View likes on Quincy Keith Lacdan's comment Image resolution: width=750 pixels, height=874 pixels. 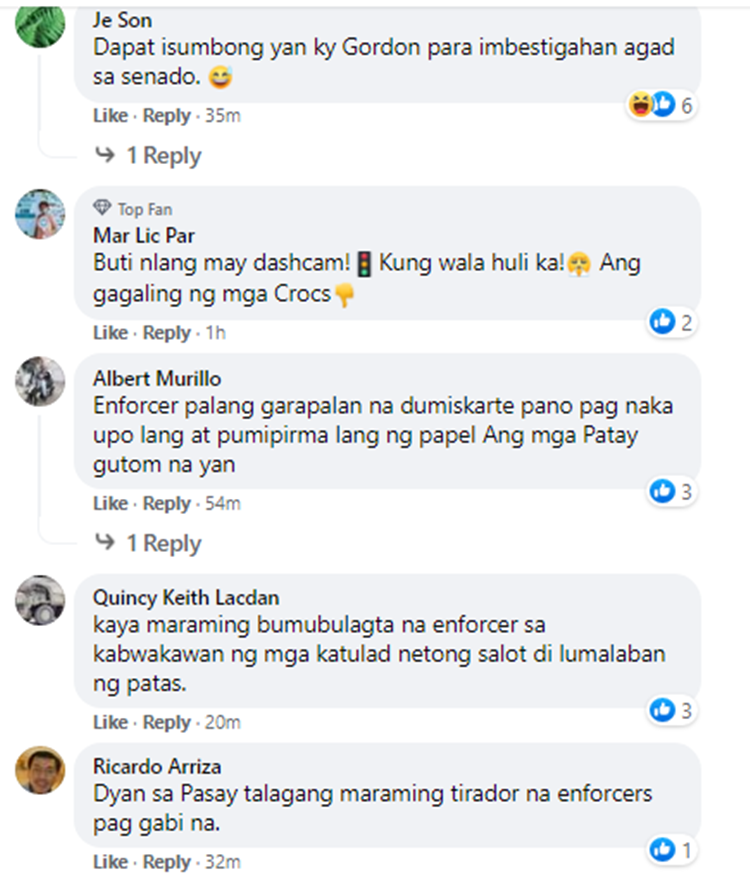[672, 710]
